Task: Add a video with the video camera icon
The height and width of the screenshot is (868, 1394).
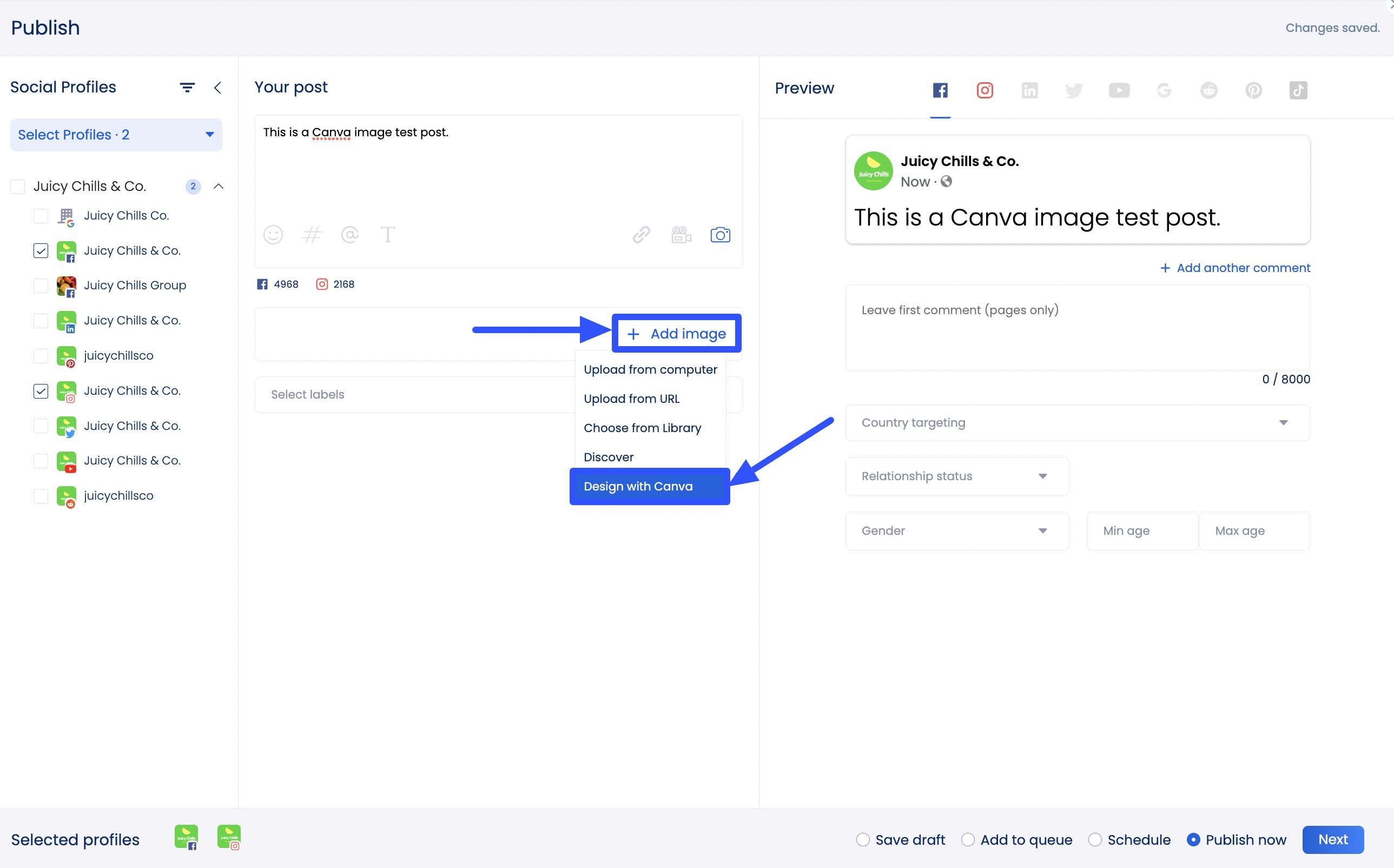Action: click(681, 234)
